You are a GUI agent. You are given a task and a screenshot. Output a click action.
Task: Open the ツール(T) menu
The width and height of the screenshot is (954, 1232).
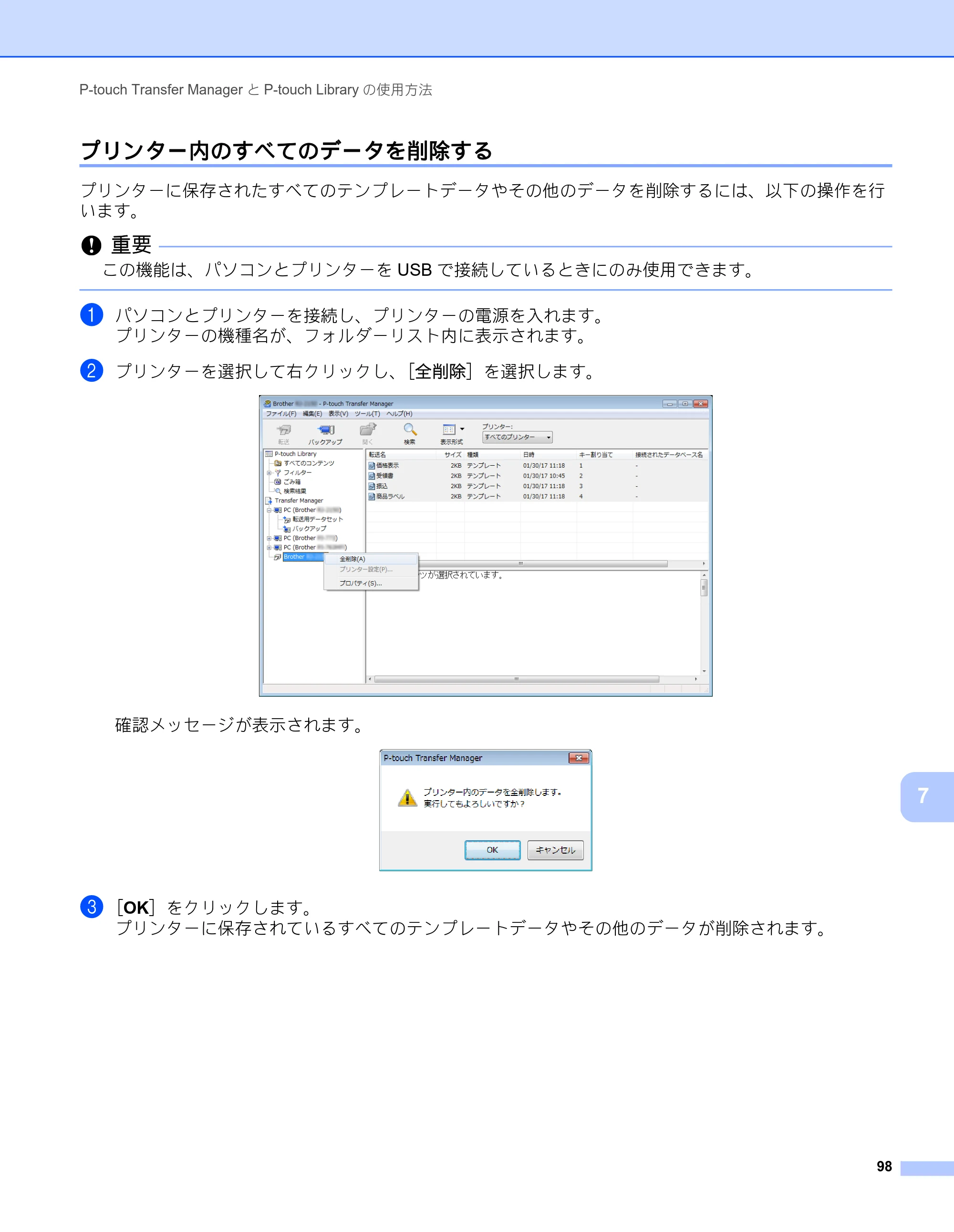(367, 414)
